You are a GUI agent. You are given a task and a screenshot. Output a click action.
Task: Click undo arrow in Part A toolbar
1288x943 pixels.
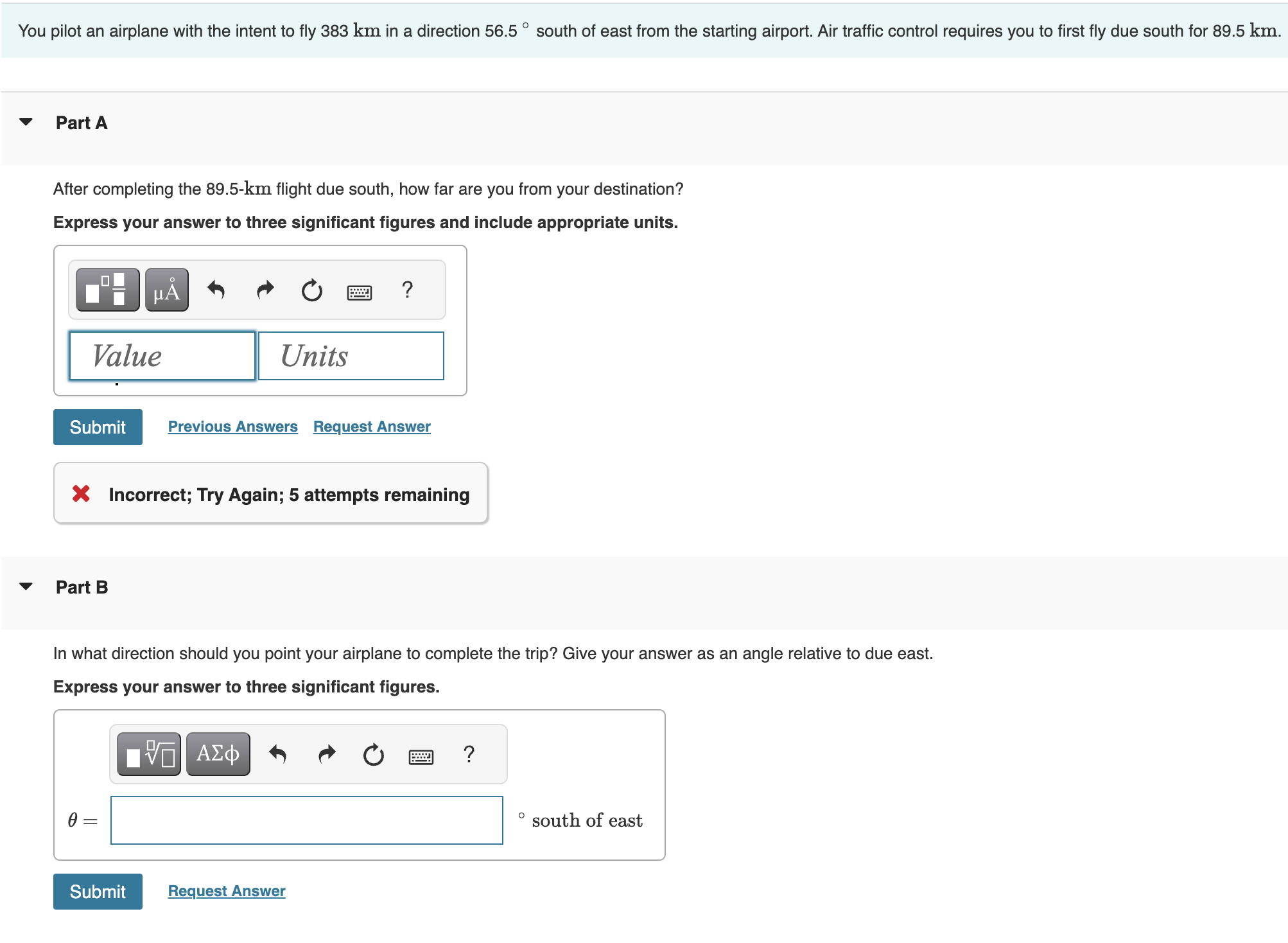point(216,290)
